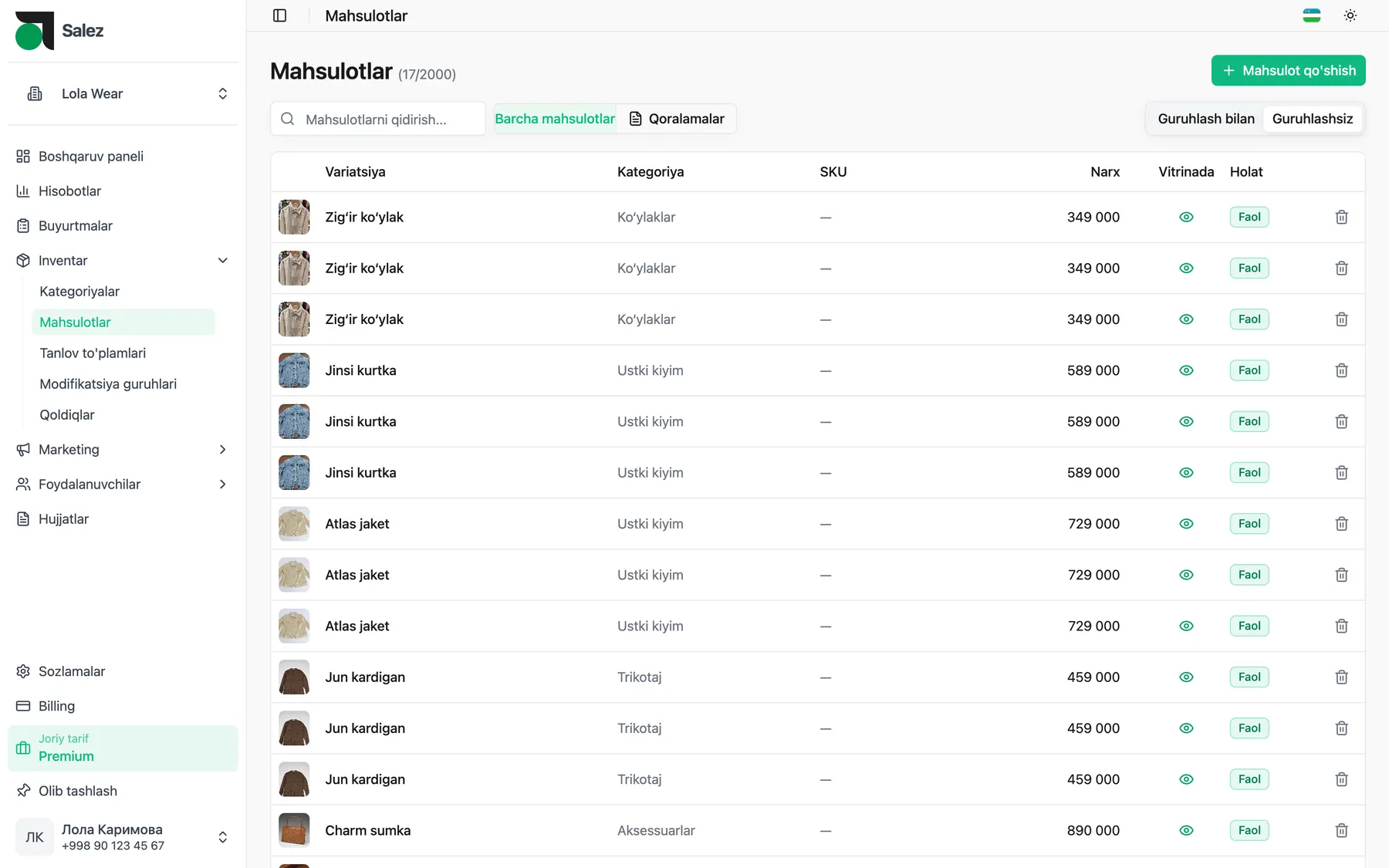Focus the Mahsulotlarni qidirish search field
Screen dimensions: 1389x868
point(377,119)
